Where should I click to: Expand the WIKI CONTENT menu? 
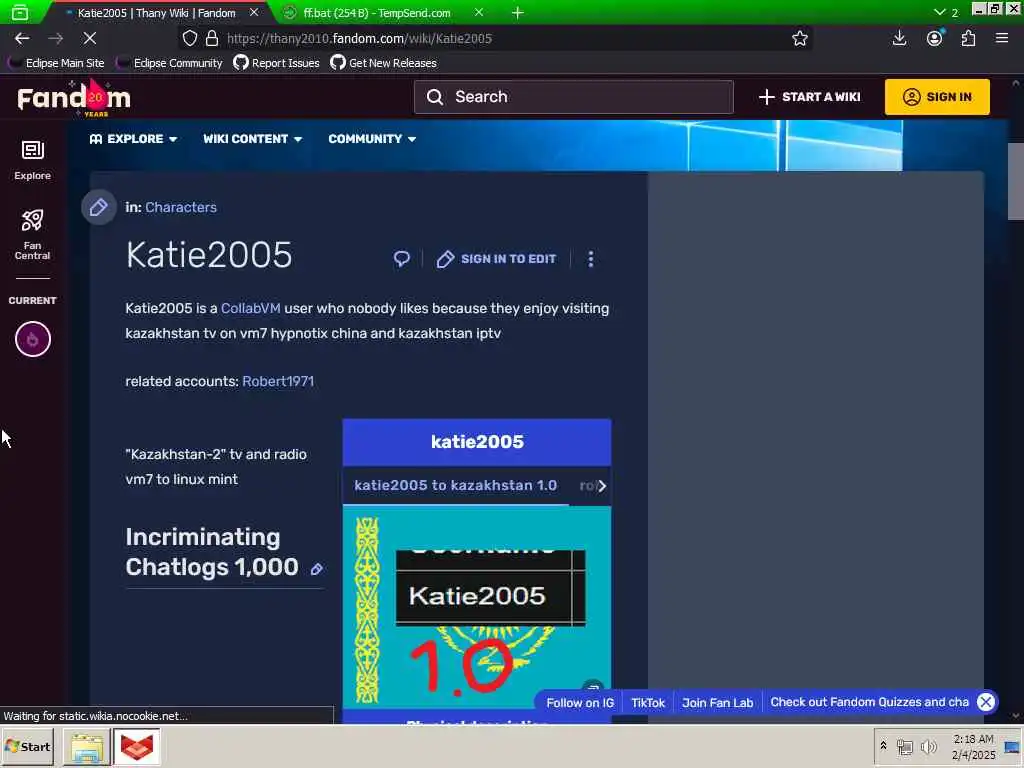click(253, 139)
